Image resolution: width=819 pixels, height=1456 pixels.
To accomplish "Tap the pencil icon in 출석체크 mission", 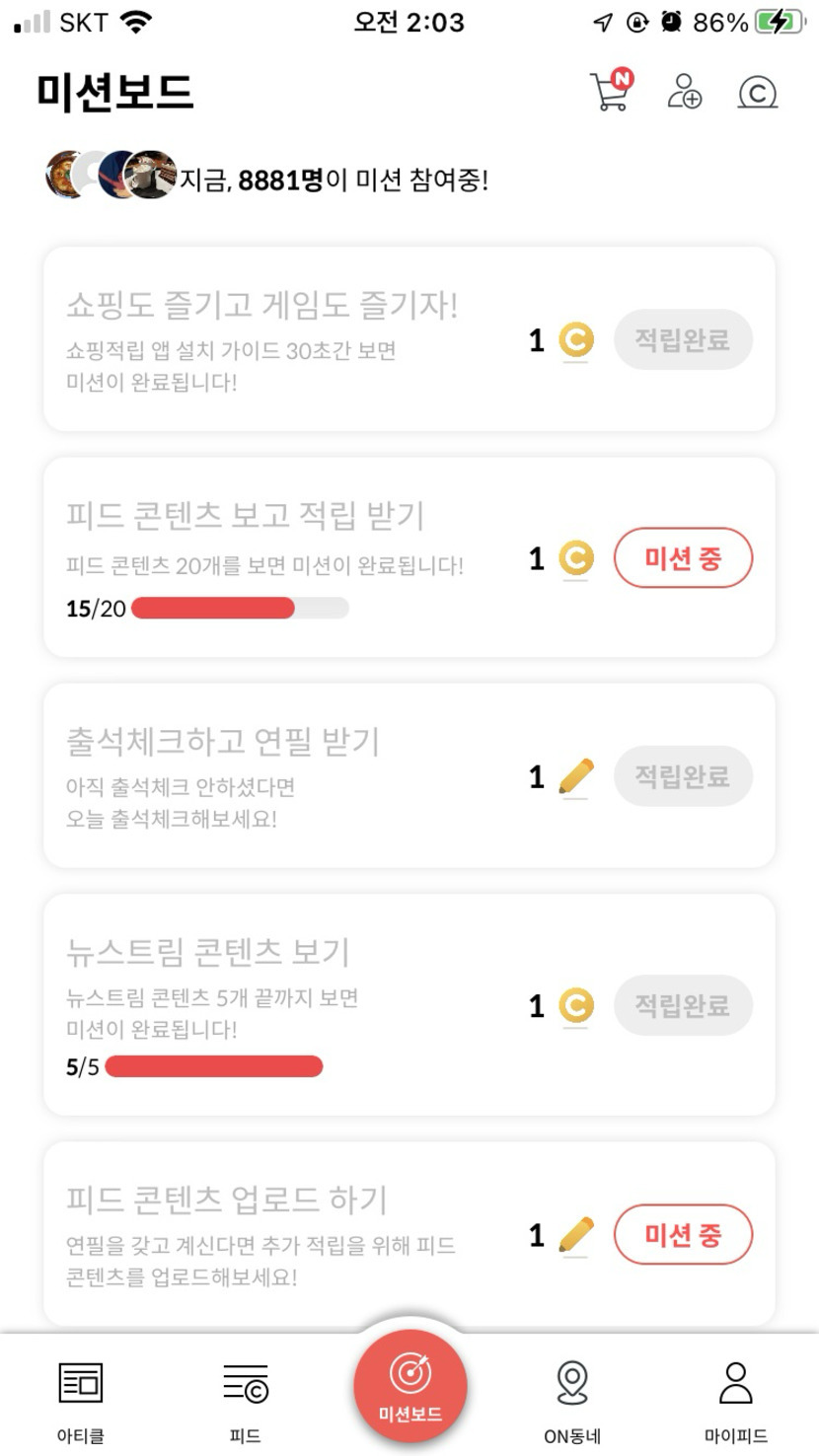I will 576,777.
